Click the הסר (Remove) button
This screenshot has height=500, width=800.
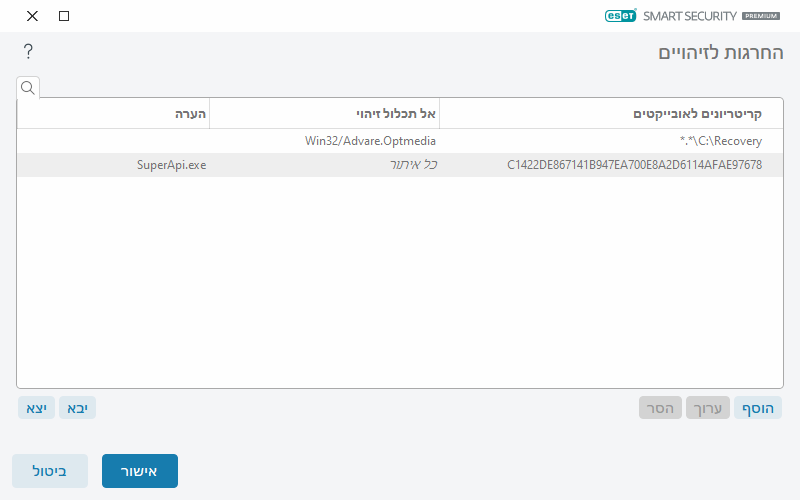660,408
